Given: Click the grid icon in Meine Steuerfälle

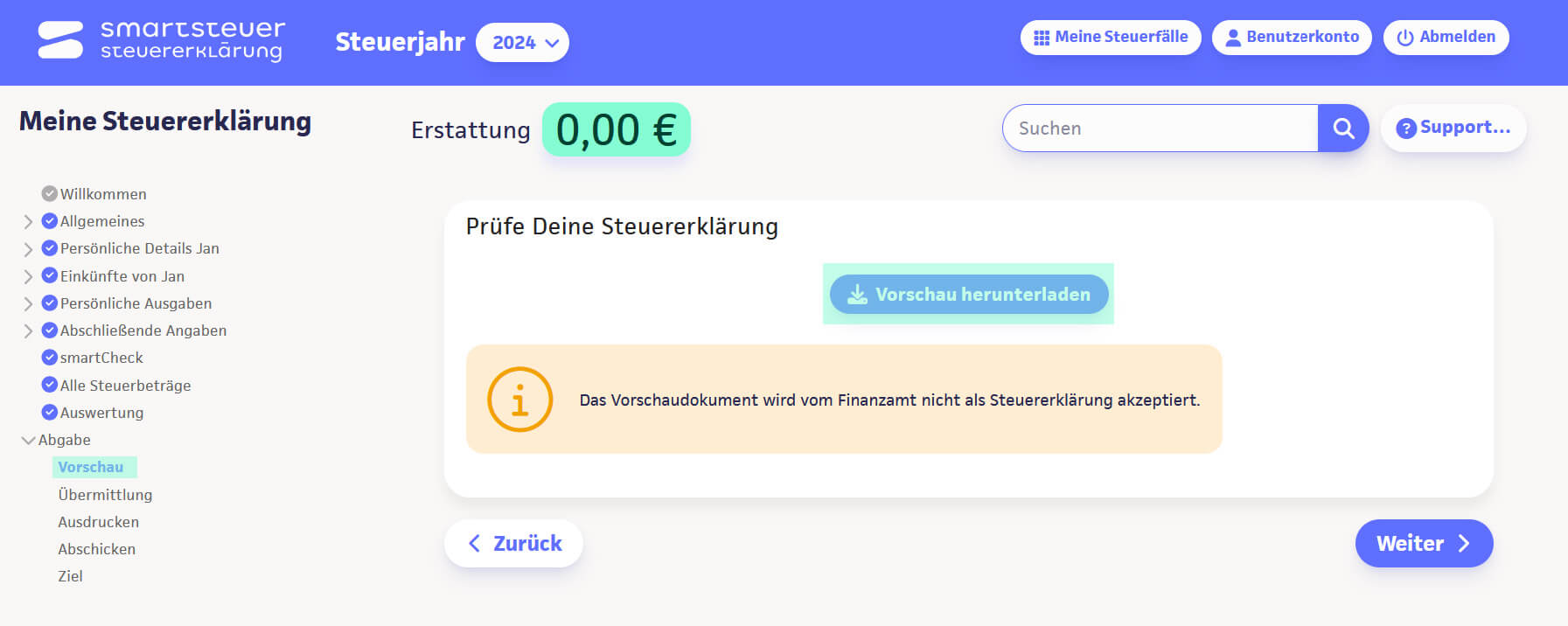Looking at the screenshot, I should pyautogui.click(x=1041, y=38).
